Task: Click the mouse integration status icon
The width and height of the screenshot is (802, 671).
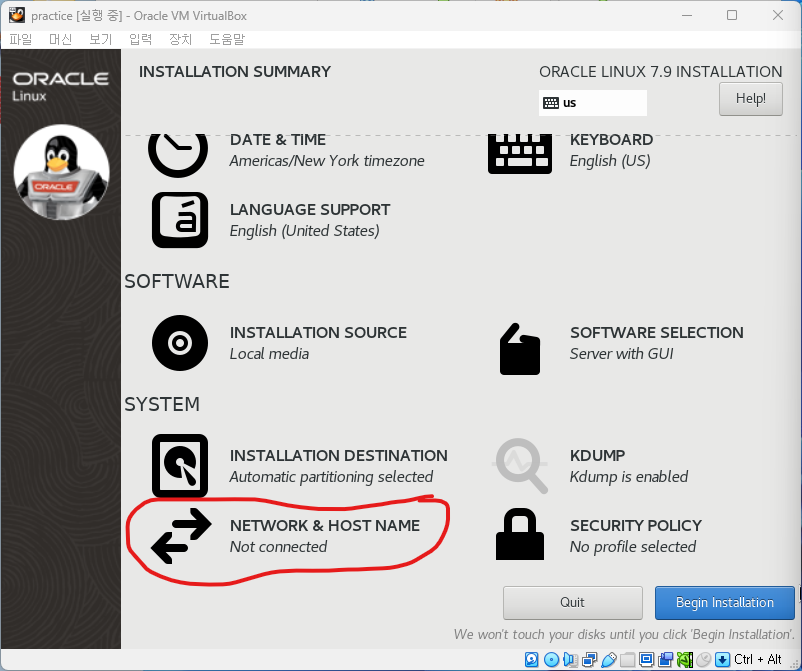Action: coord(704,659)
